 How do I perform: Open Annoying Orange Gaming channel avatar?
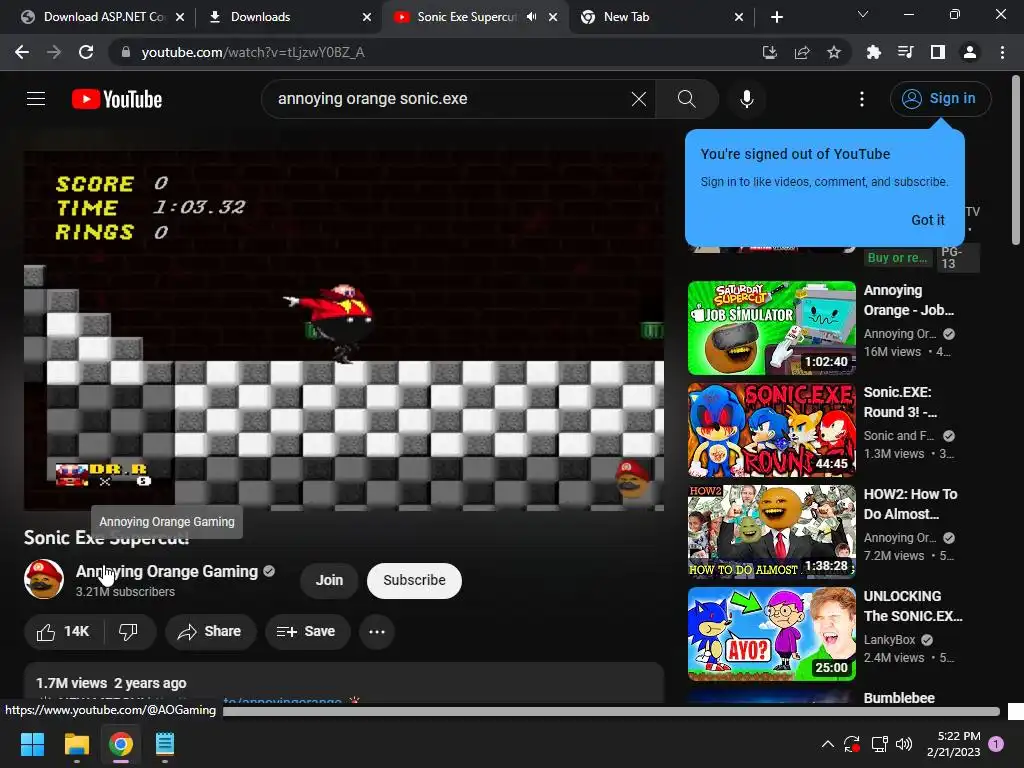click(44, 579)
